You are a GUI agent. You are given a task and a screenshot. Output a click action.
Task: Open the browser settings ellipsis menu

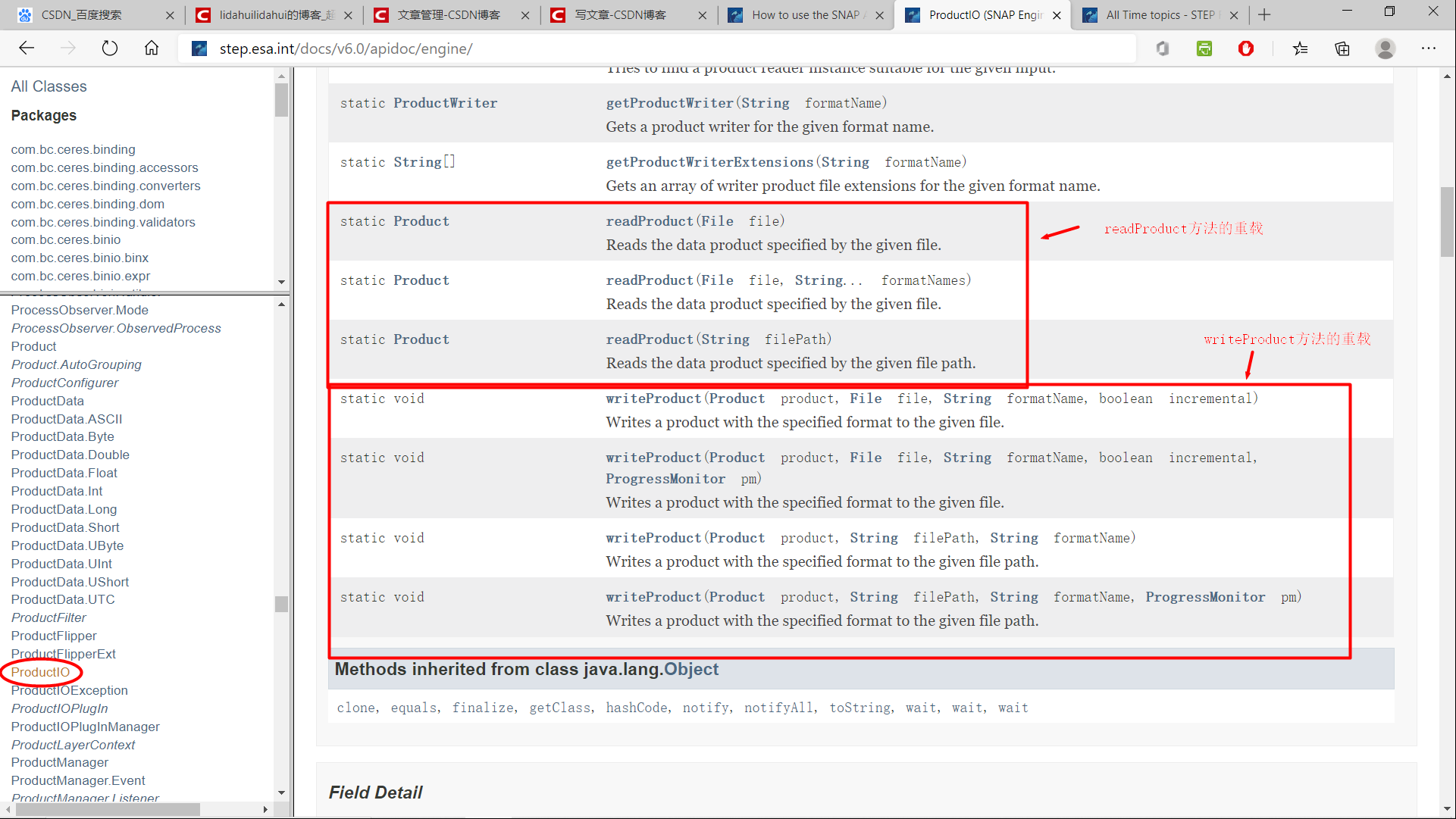pos(1428,48)
